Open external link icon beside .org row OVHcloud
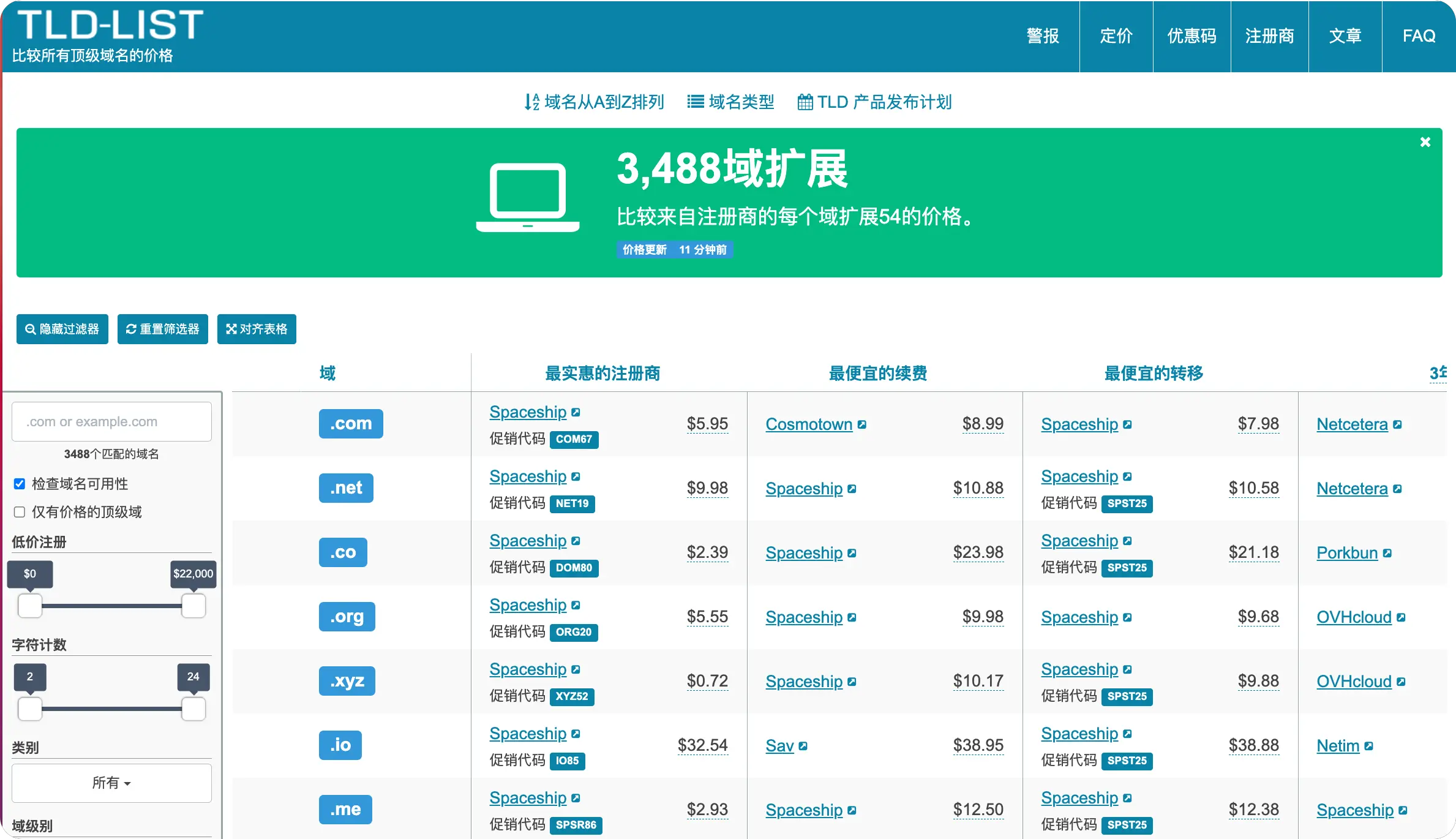Screen dimensions: 1456x839 tap(1401, 617)
